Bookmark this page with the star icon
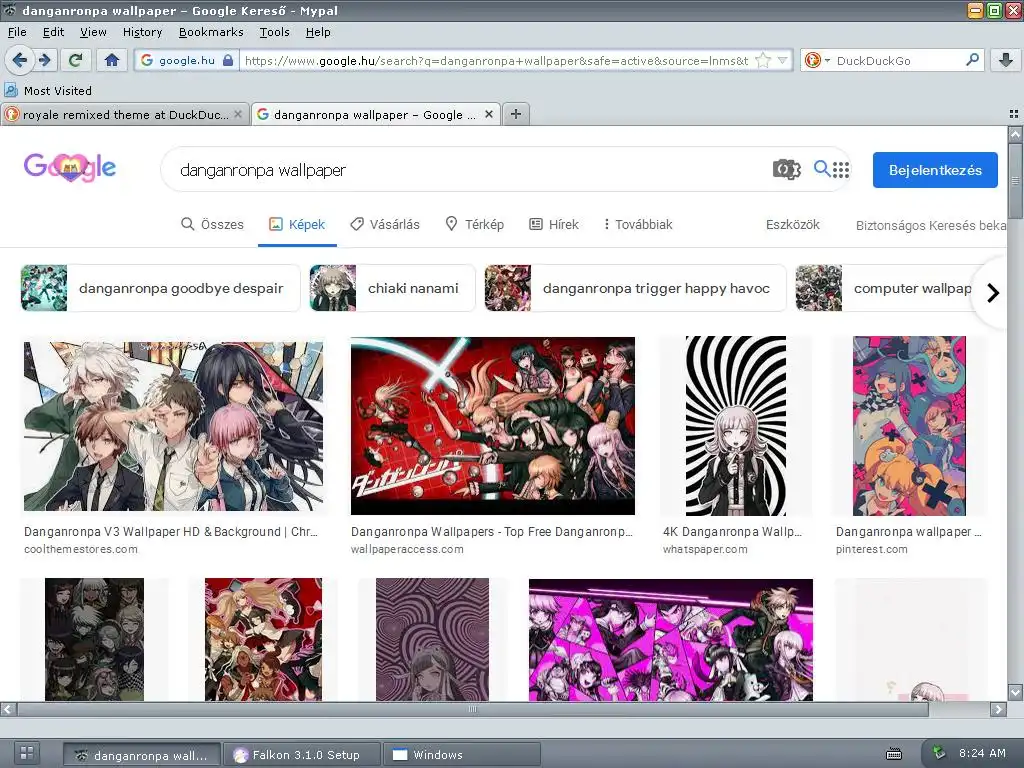1024x768 pixels. coord(763,60)
